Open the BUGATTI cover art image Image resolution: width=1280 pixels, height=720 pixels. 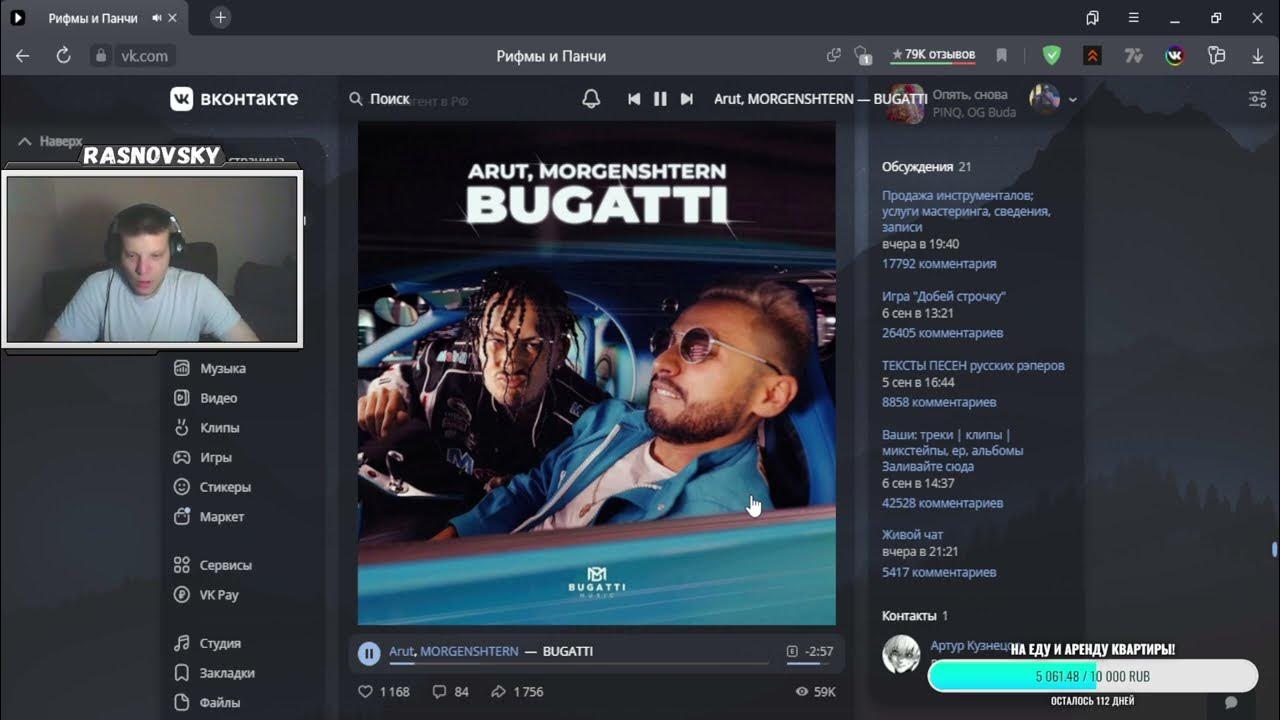[596, 373]
